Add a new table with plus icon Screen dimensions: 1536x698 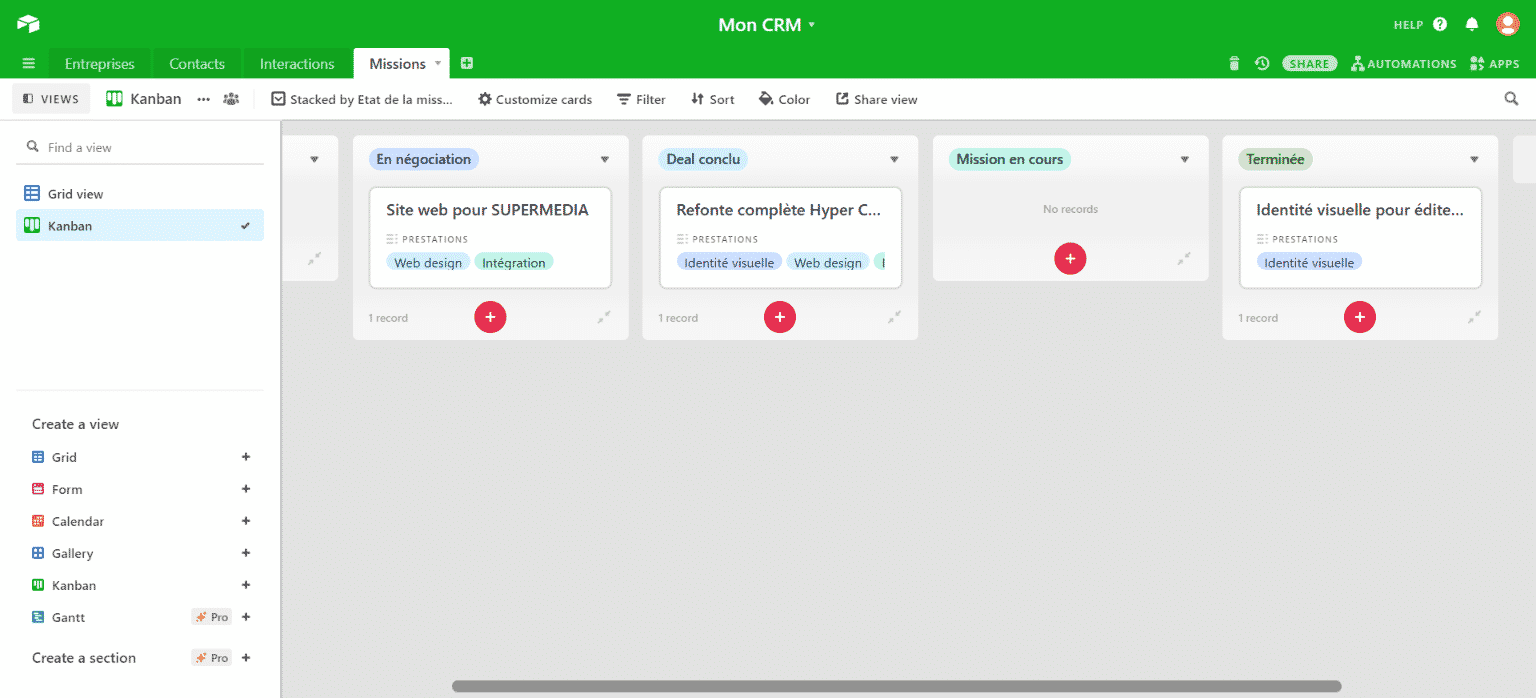(467, 64)
